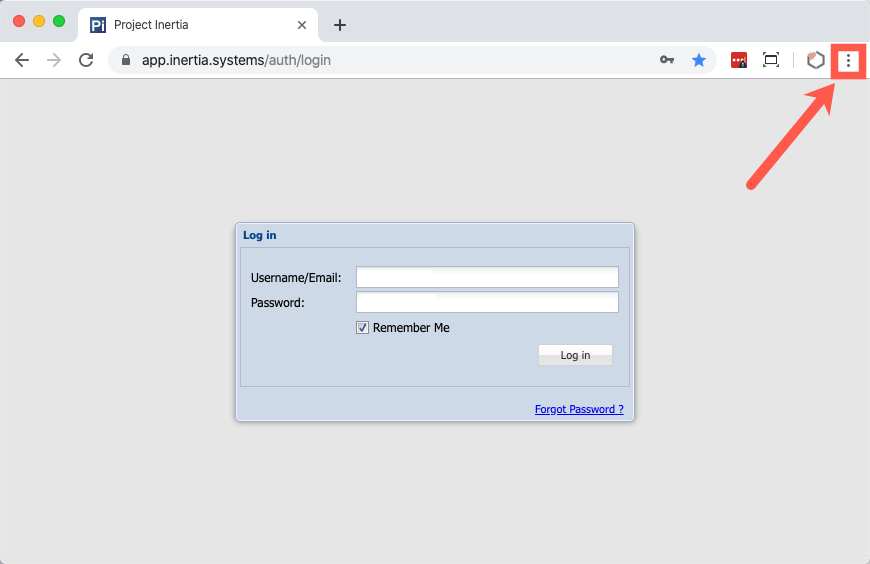Open the Forgot Password ? link
The height and width of the screenshot is (564, 870).
pyautogui.click(x=579, y=409)
